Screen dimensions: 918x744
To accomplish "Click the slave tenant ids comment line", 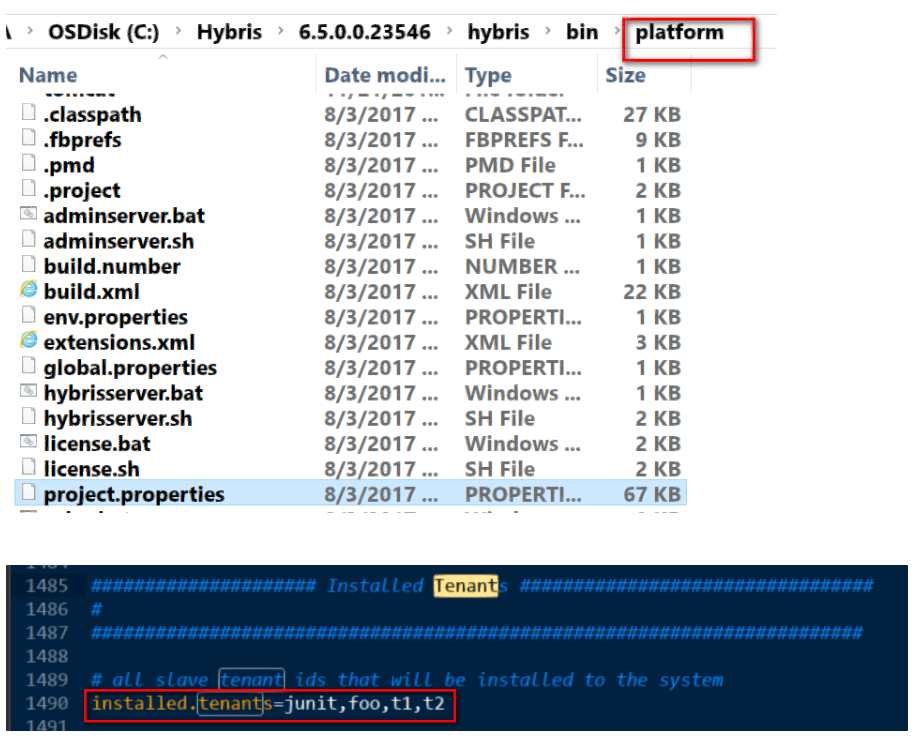I will pyautogui.click(x=407, y=680).
